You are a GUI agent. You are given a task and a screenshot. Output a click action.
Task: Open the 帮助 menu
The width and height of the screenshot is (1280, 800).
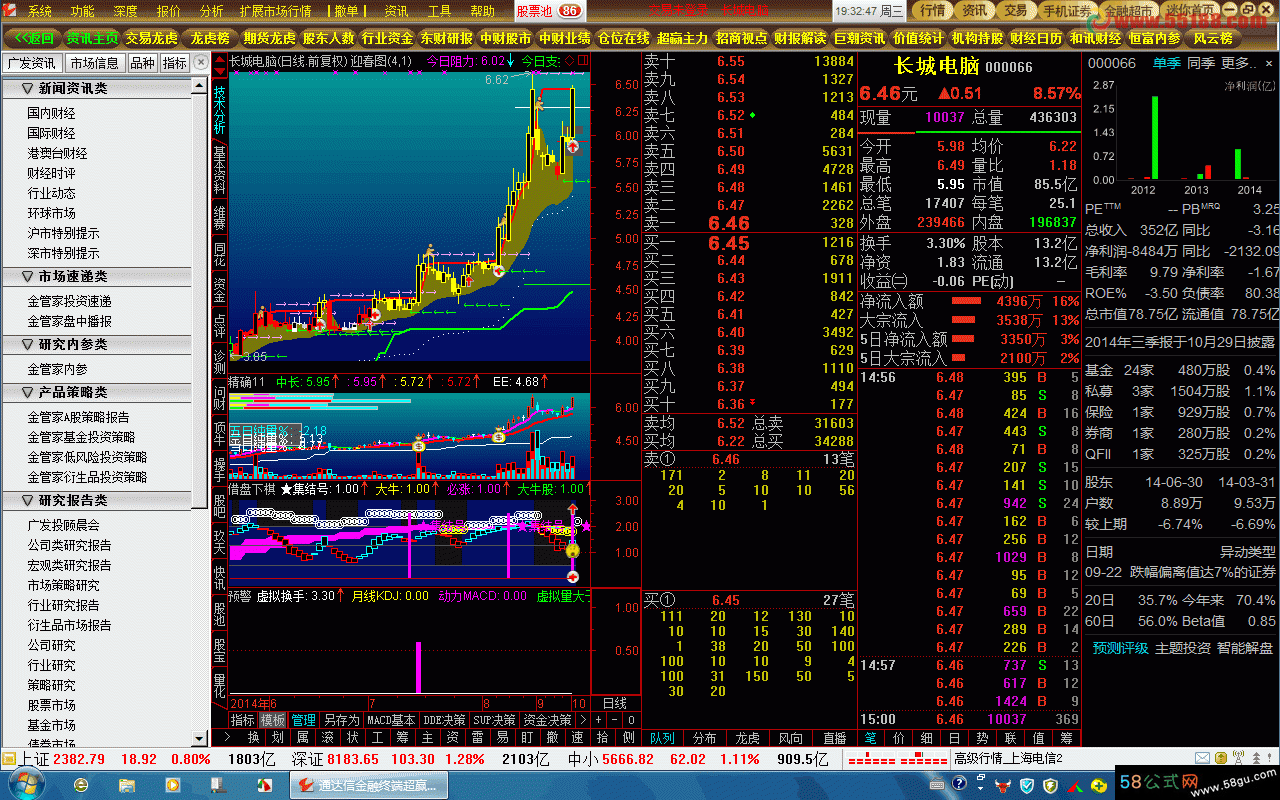point(482,11)
